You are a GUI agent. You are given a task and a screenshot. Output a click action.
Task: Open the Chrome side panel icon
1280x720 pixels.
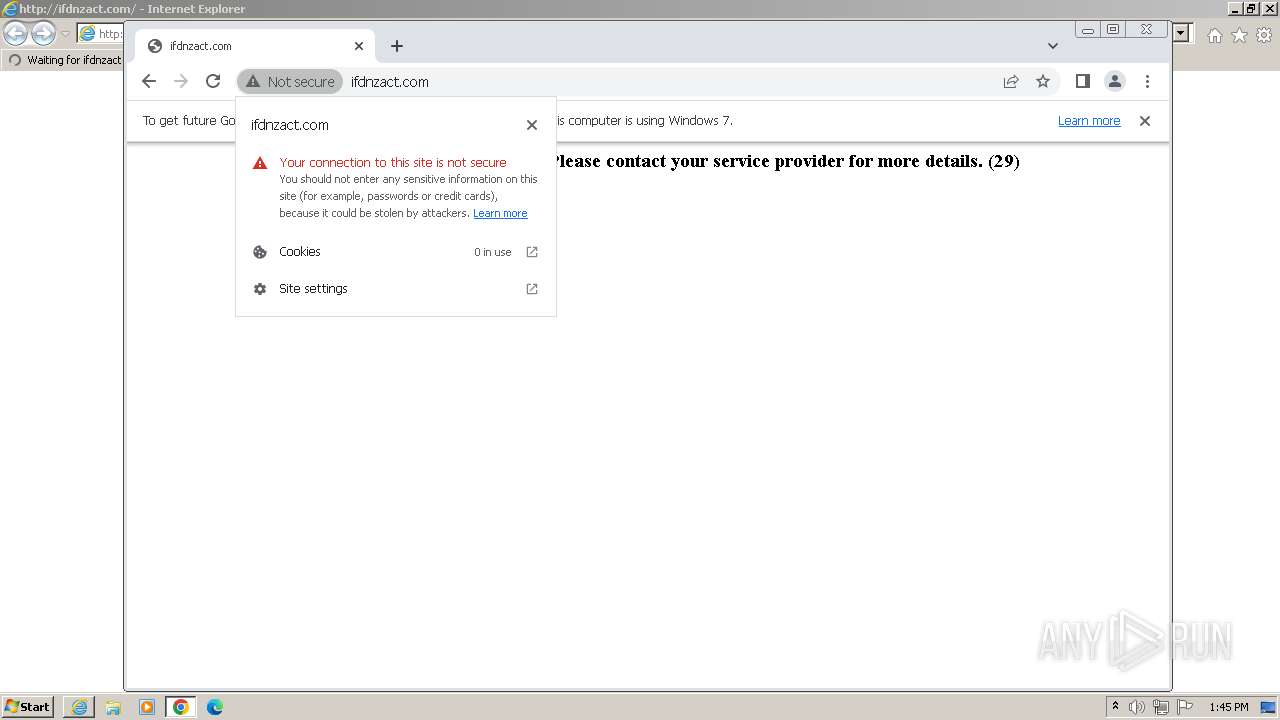pos(1082,81)
